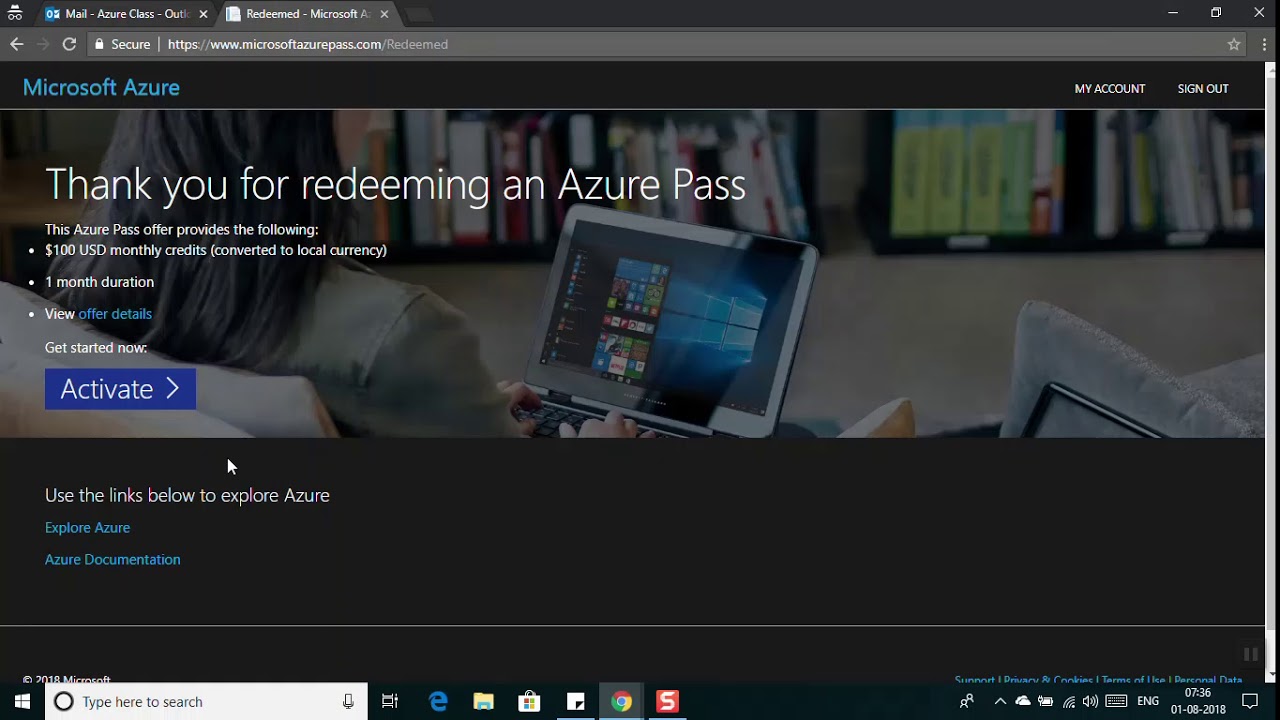Click the text 'Get started now:'

(x=96, y=348)
